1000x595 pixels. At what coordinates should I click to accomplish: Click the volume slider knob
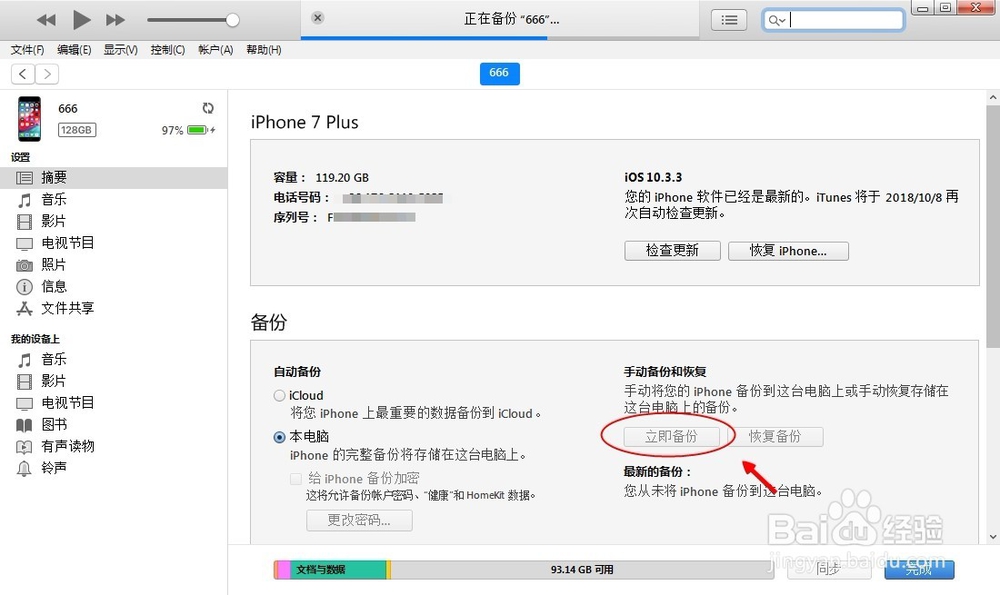pyautogui.click(x=233, y=20)
